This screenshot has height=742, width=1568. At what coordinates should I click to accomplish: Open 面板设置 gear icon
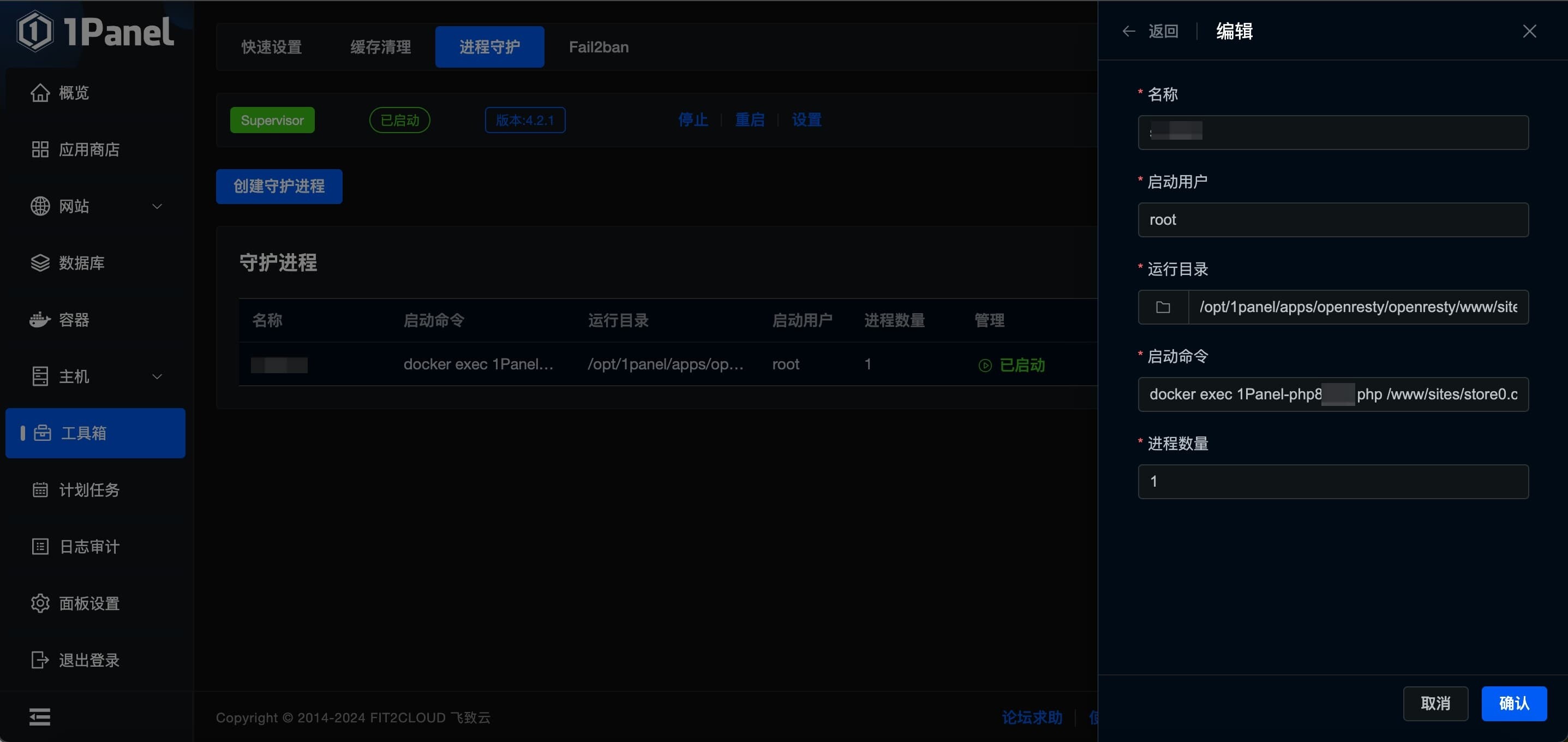(40, 603)
